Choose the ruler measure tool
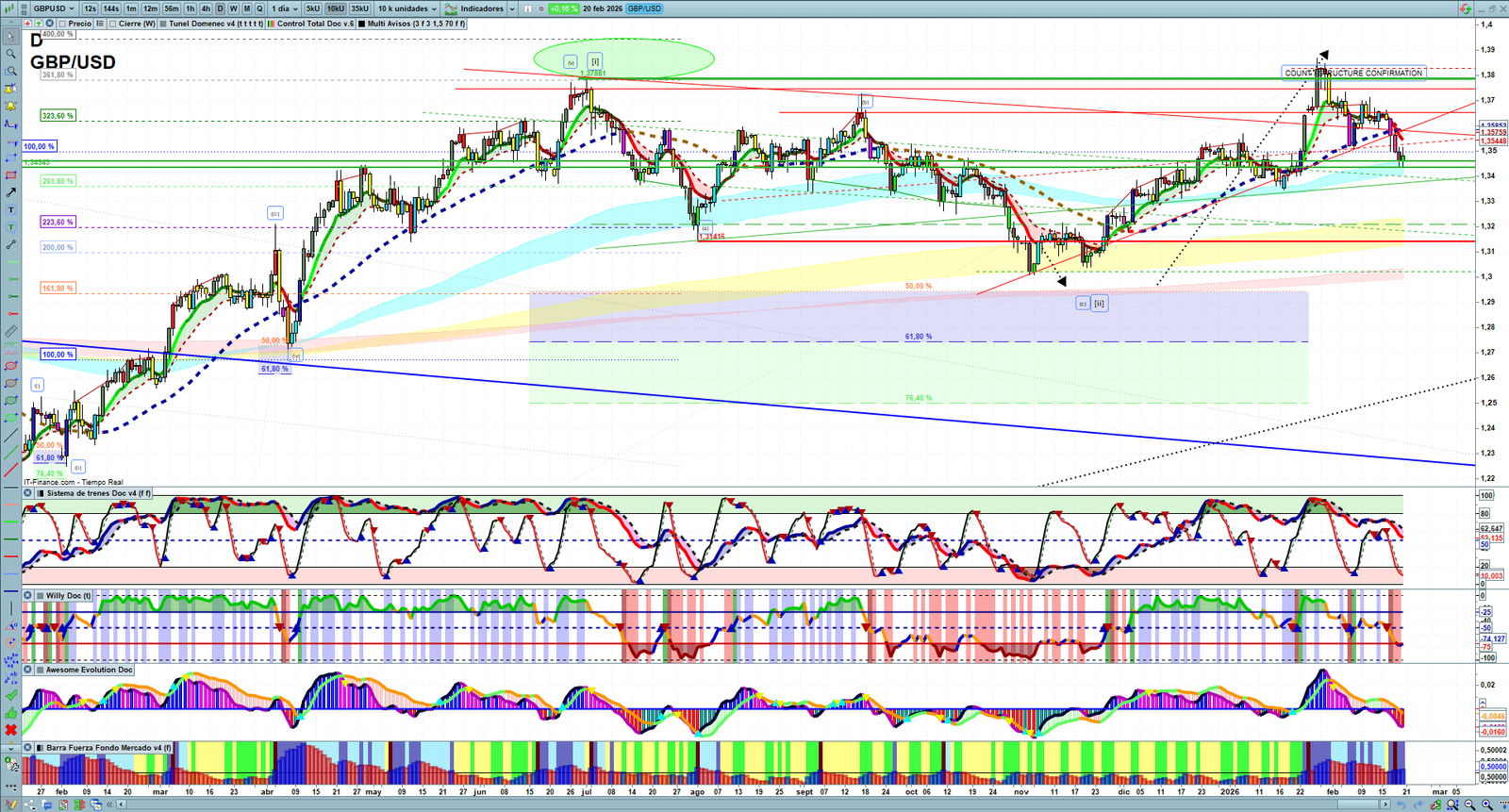Viewport: 1509px width, 812px height. click(x=11, y=331)
